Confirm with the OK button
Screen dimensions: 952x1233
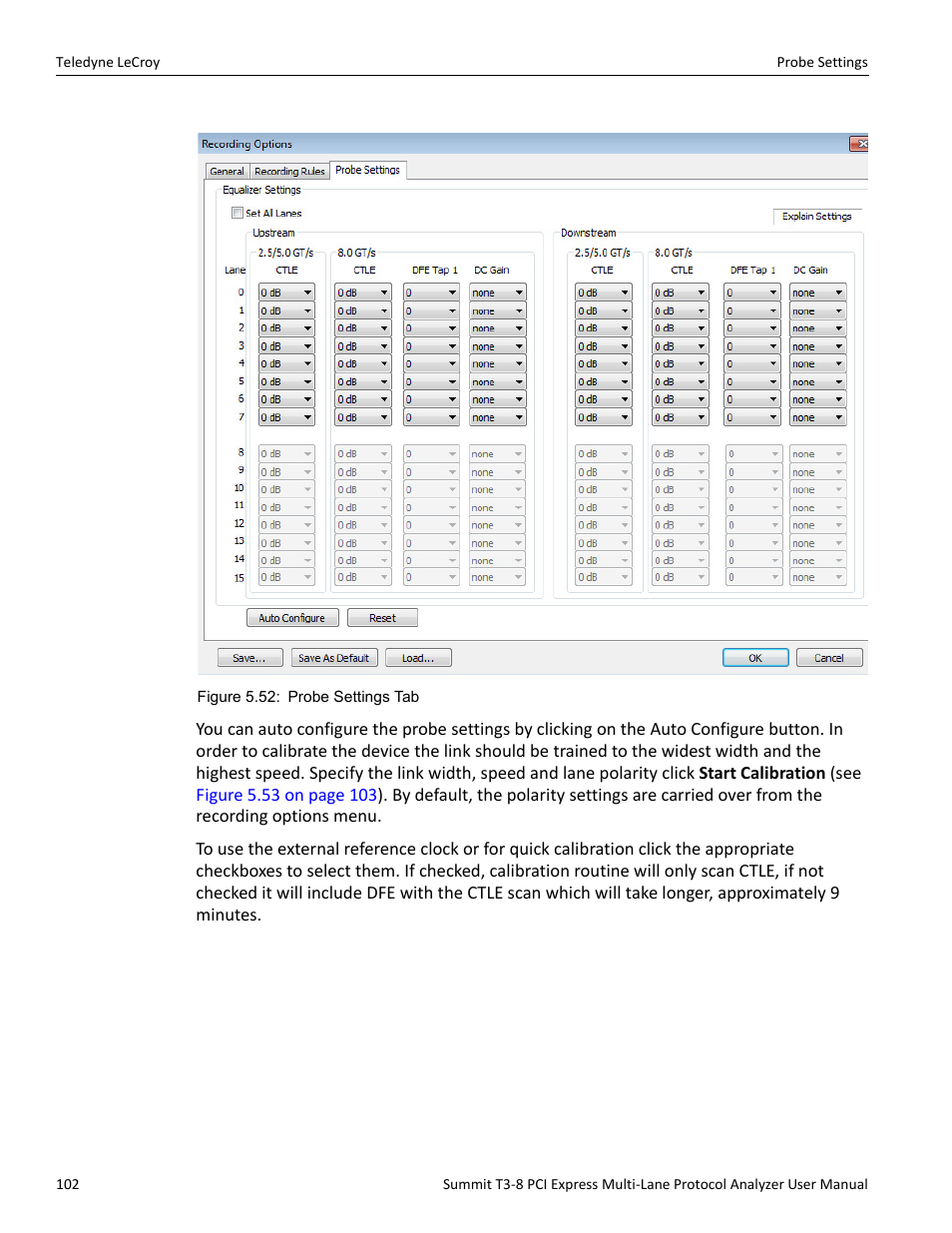(755, 658)
